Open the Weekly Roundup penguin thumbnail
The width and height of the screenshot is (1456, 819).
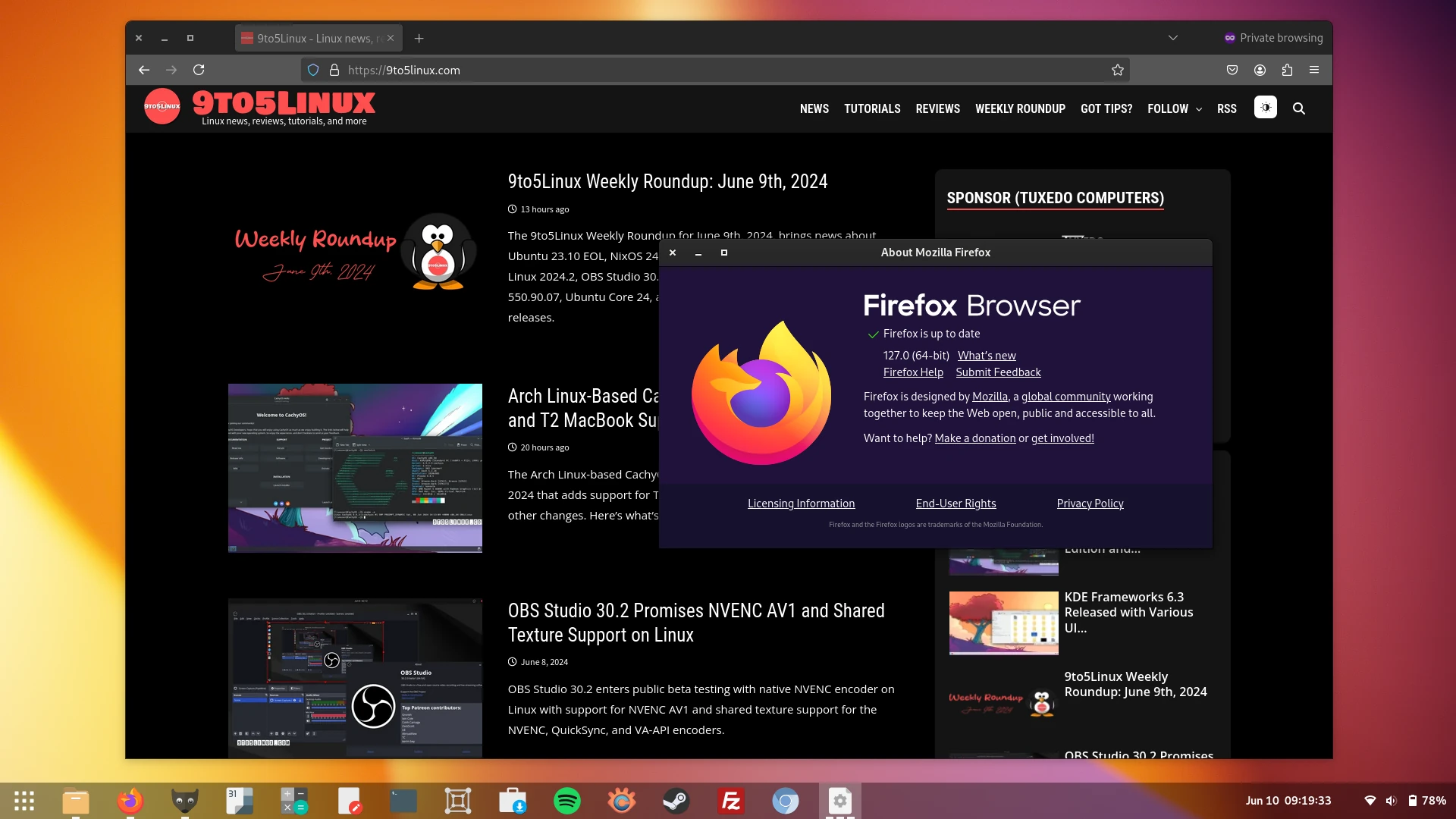coord(355,253)
